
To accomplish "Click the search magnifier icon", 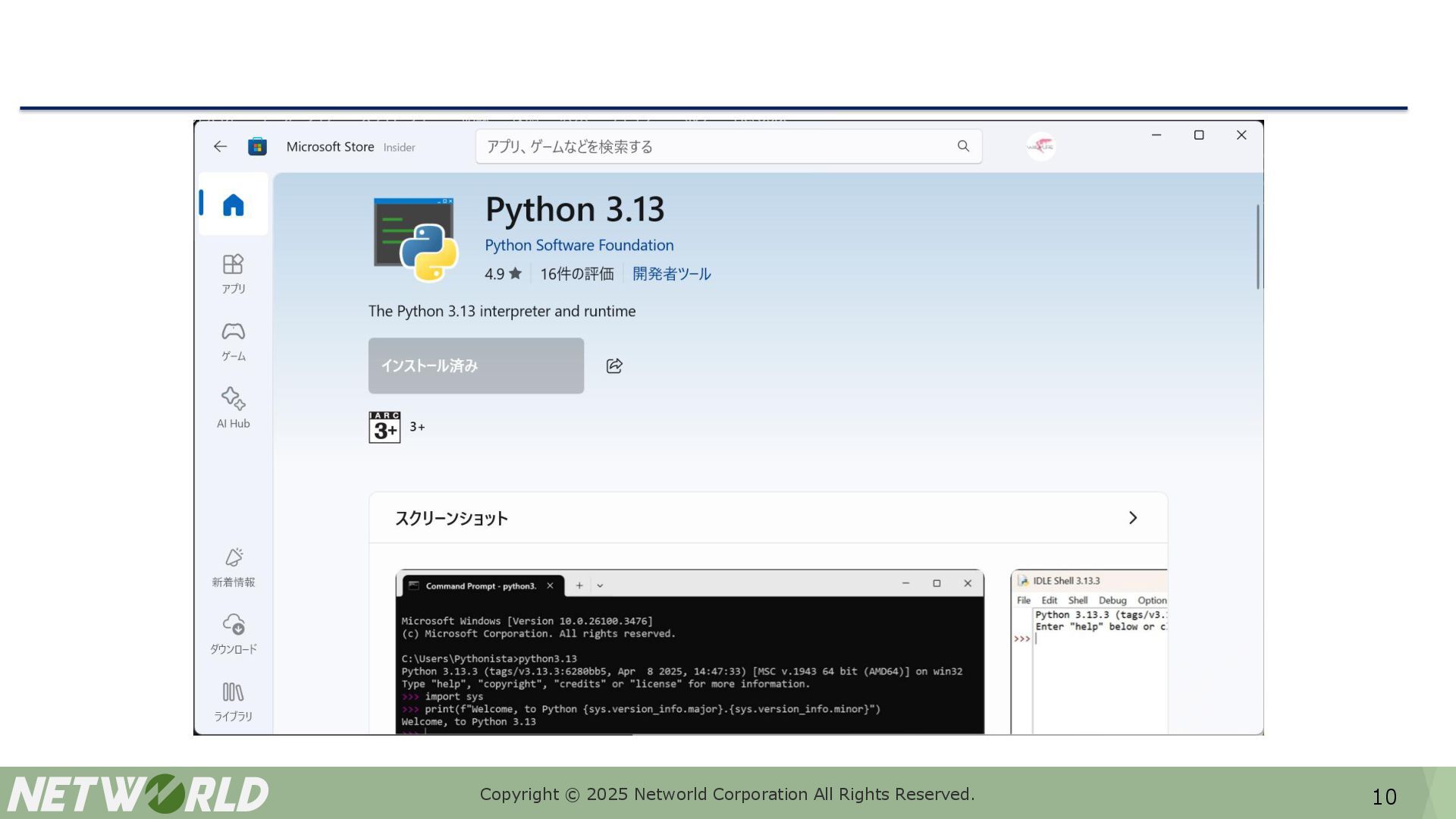I will click(963, 146).
